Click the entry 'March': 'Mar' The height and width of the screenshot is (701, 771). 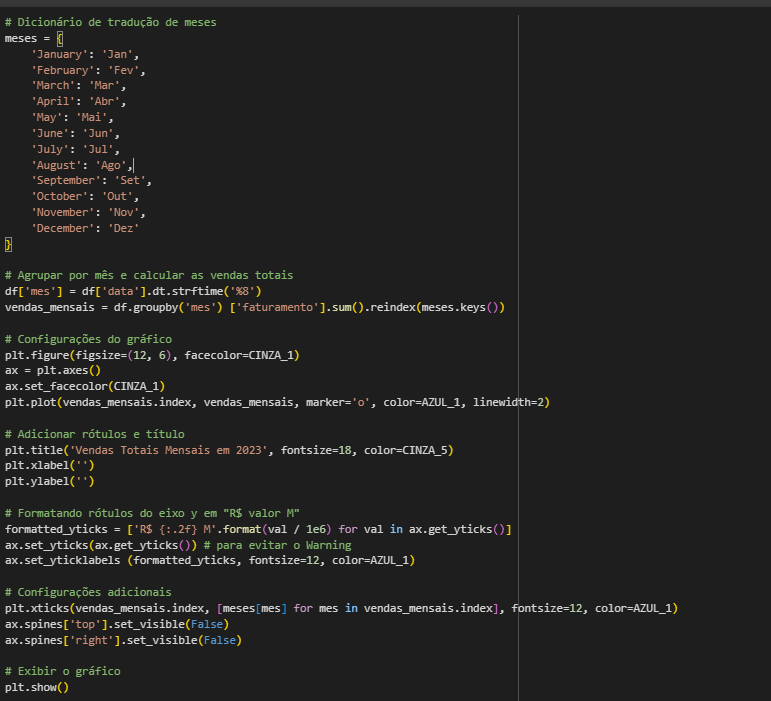point(79,86)
